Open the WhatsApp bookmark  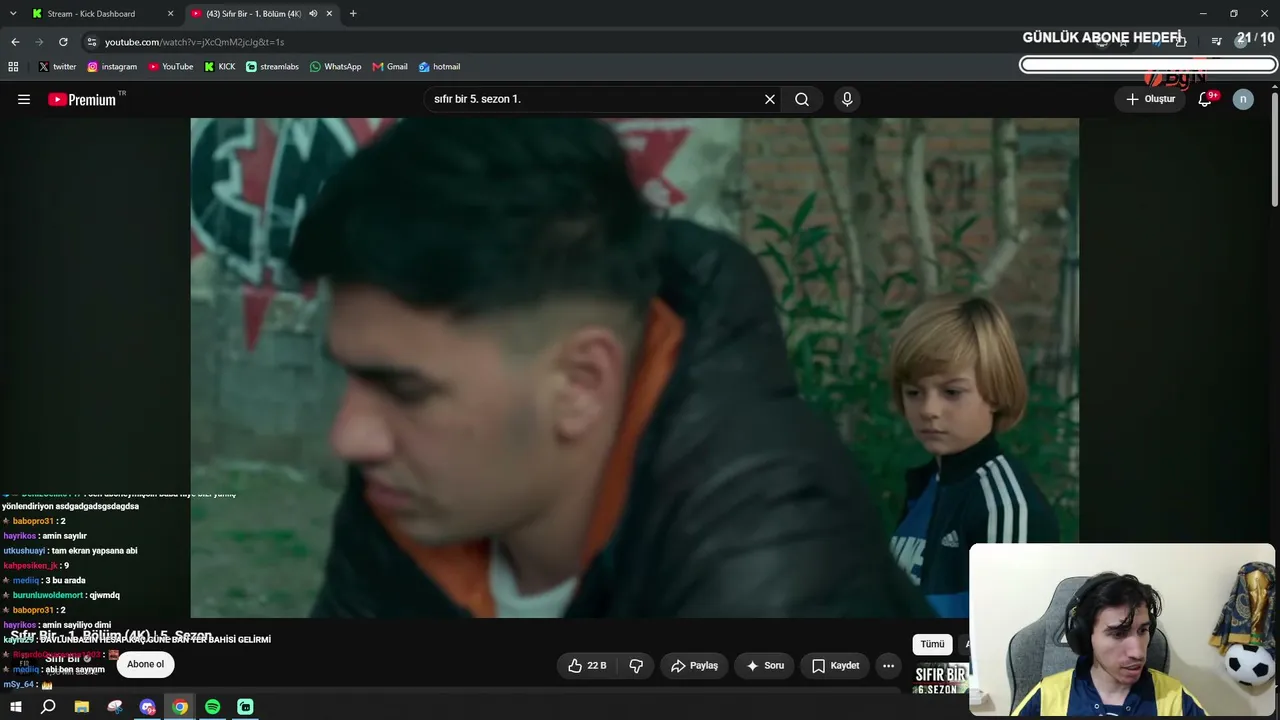(336, 67)
